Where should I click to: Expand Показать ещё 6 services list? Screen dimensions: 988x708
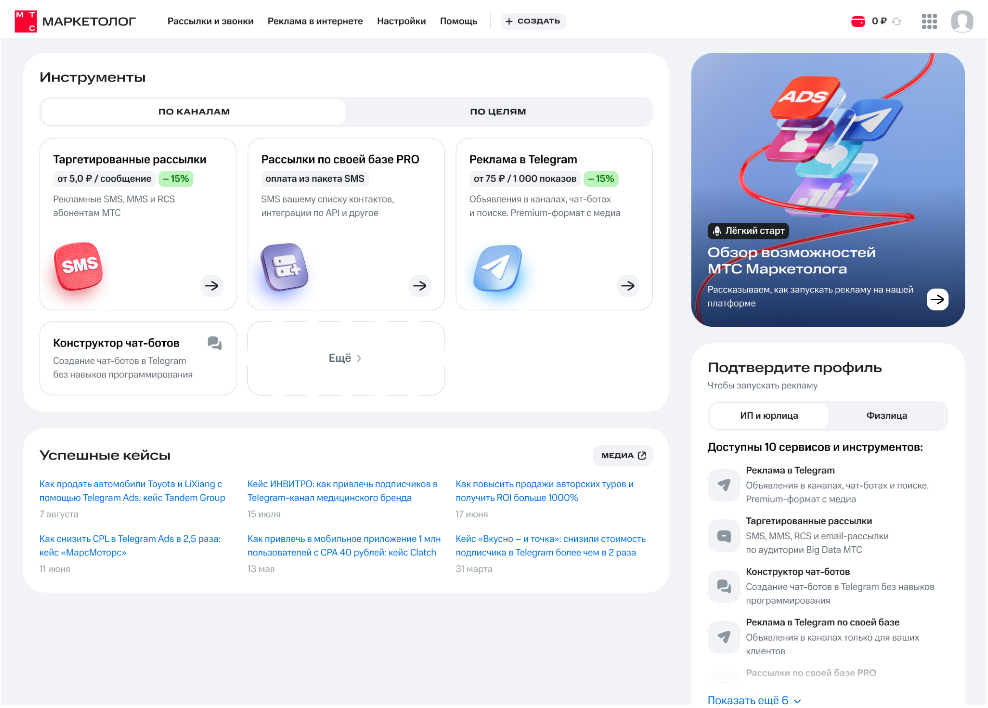(754, 700)
